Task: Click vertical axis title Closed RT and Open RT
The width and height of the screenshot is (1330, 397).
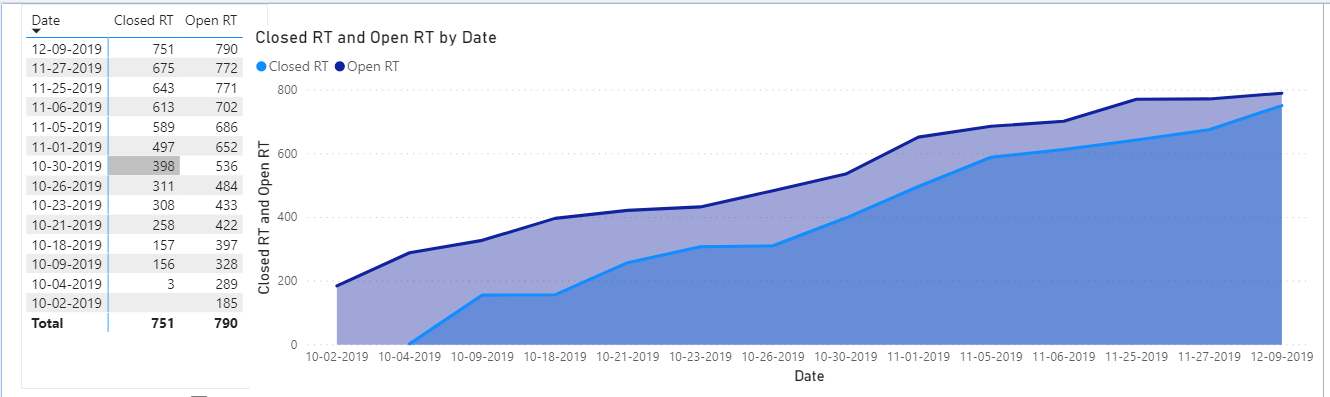Action: [x=265, y=218]
